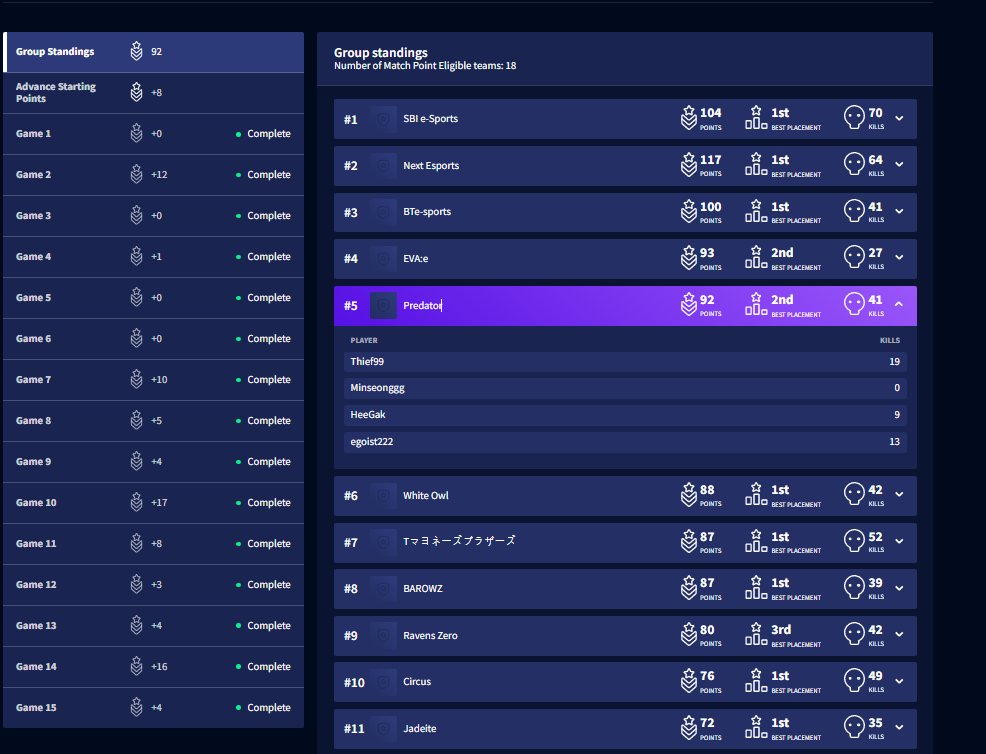
Task: Open Game 1 results
Action: [x=153, y=134]
